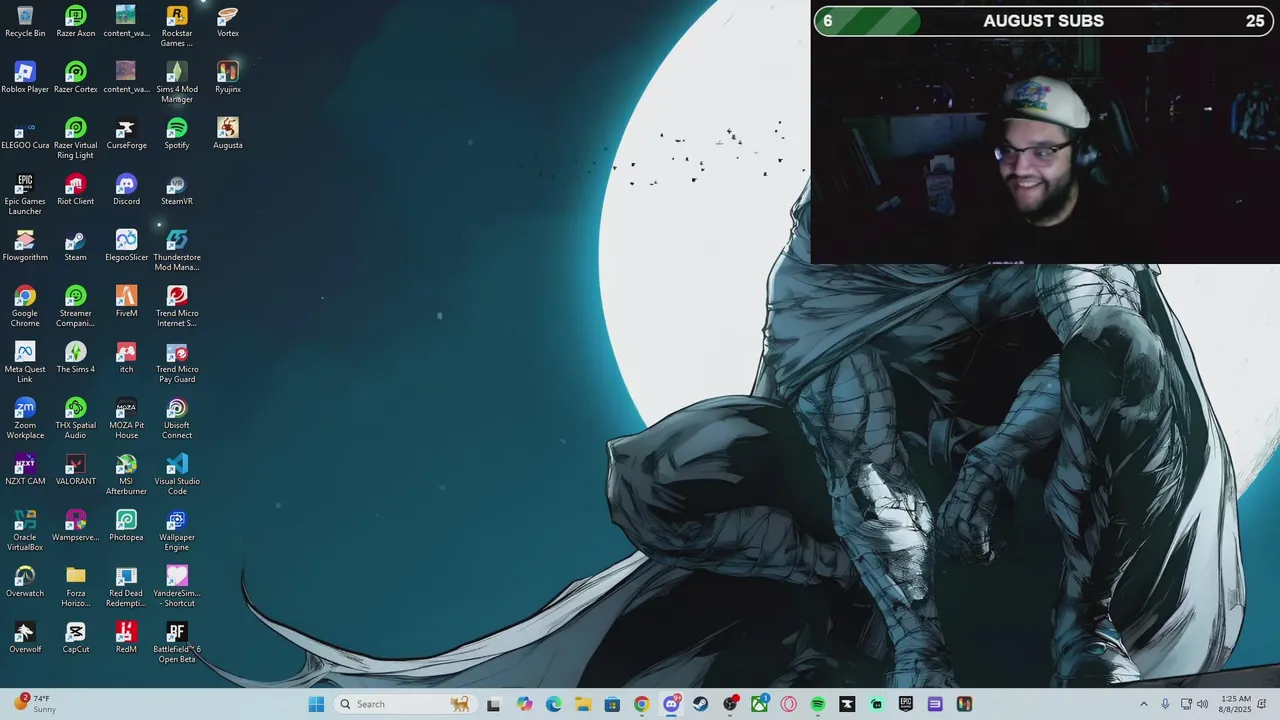This screenshot has width=1280, height=720.
Task: Open Microsoft Edge from the taskbar
Action: [x=554, y=704]
